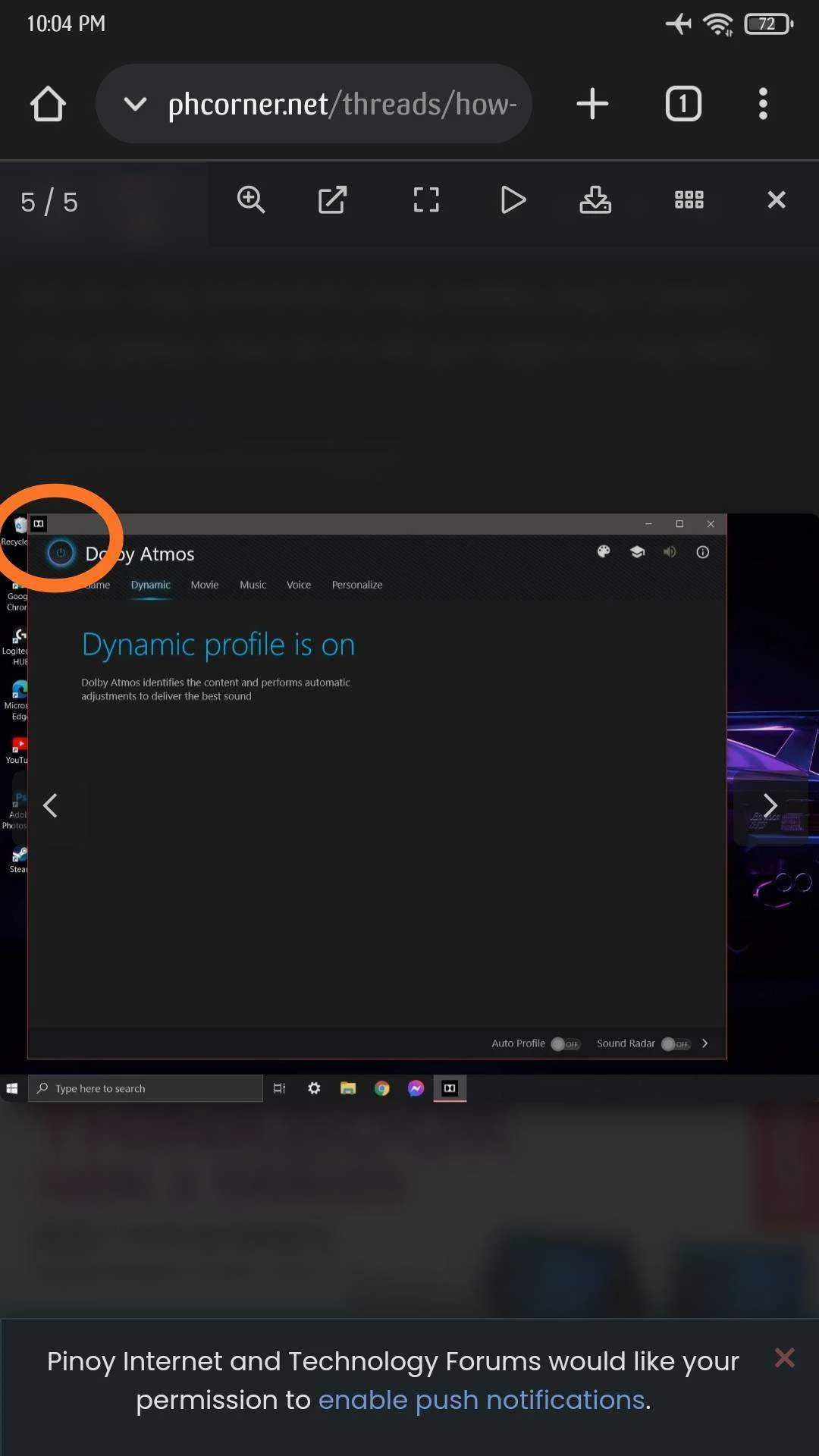Select the Dynamic profile tab
Screen dimensions: 819x1456
pos(150,585)
